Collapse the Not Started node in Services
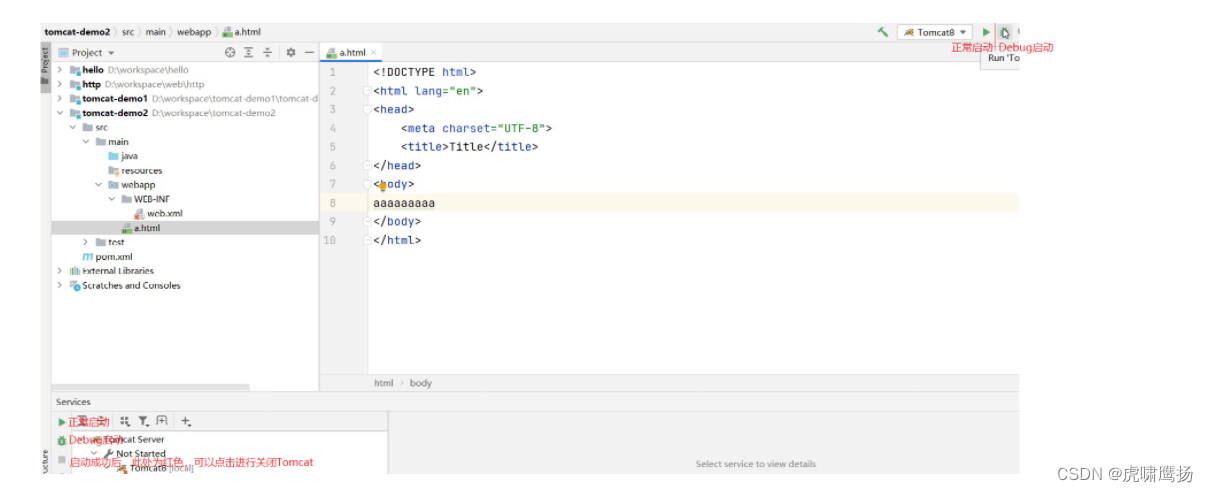This screenshot has width=1208, height=492. (95, 454)
